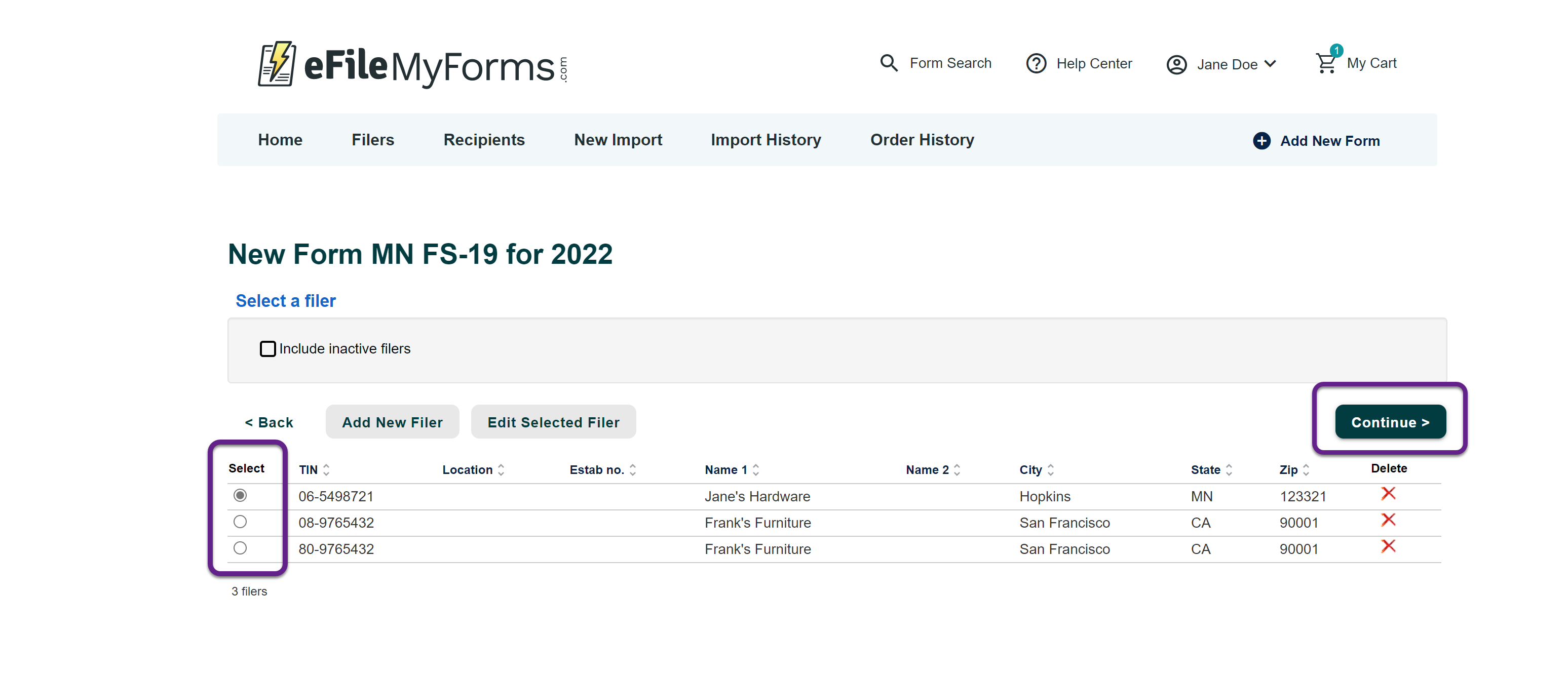Image resolution: width=1568 pixels, height=674 pixels.
Task: Sort filers by the City column arrows
Action: coord(1050,469)
